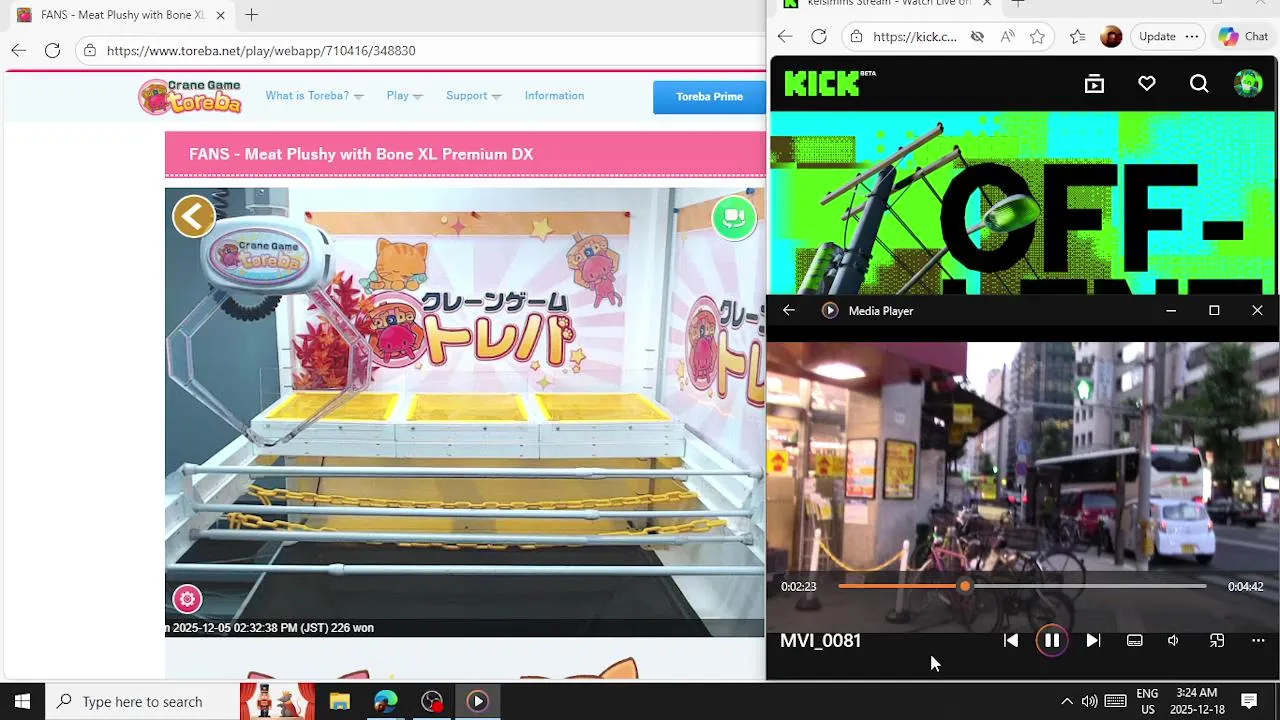This screenshot has width=1280, height=720.
Task: Open Kick following heart icon
Action: (1147, 84)
